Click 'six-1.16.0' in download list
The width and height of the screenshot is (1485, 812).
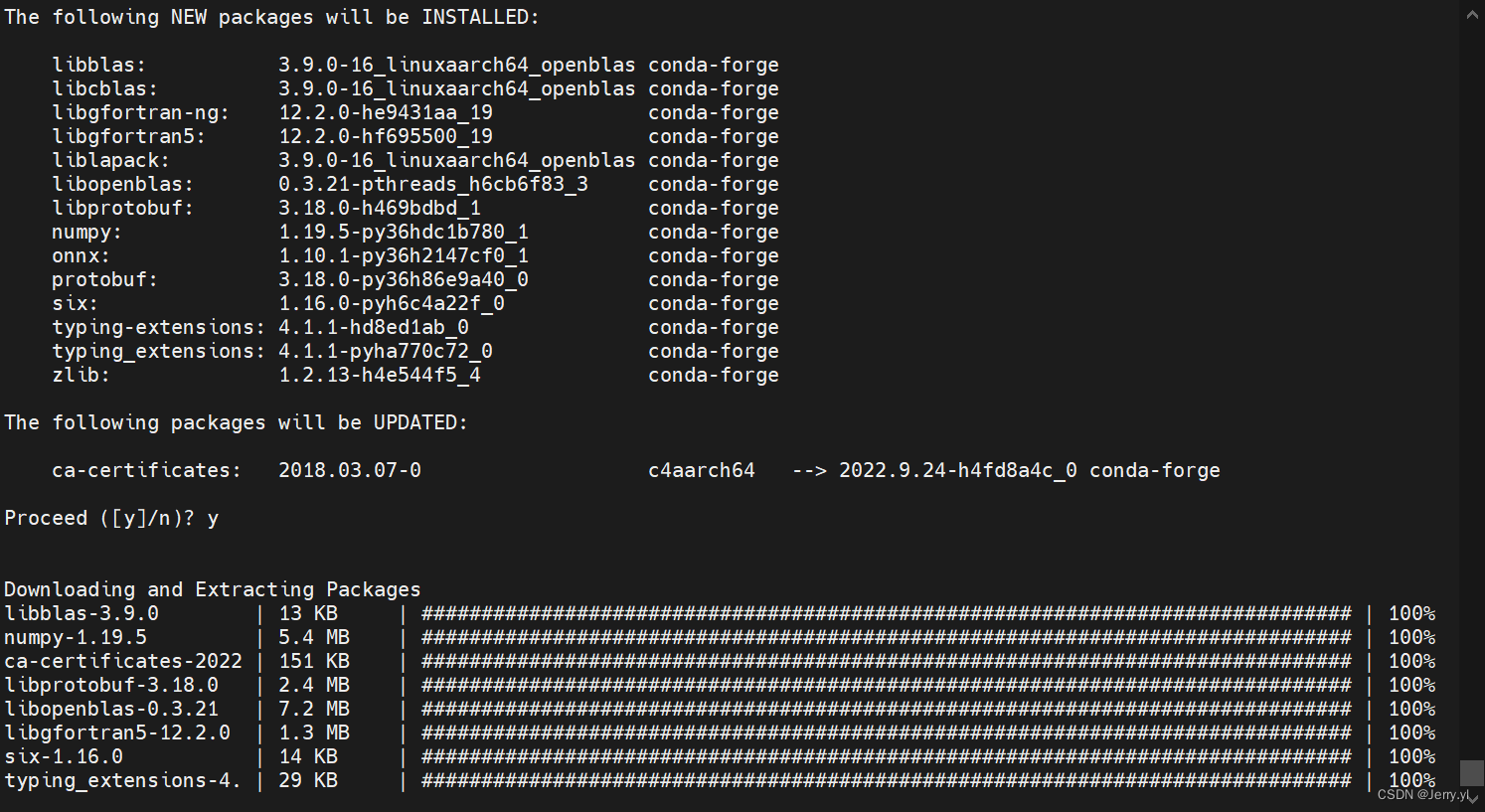coord(64,757)
